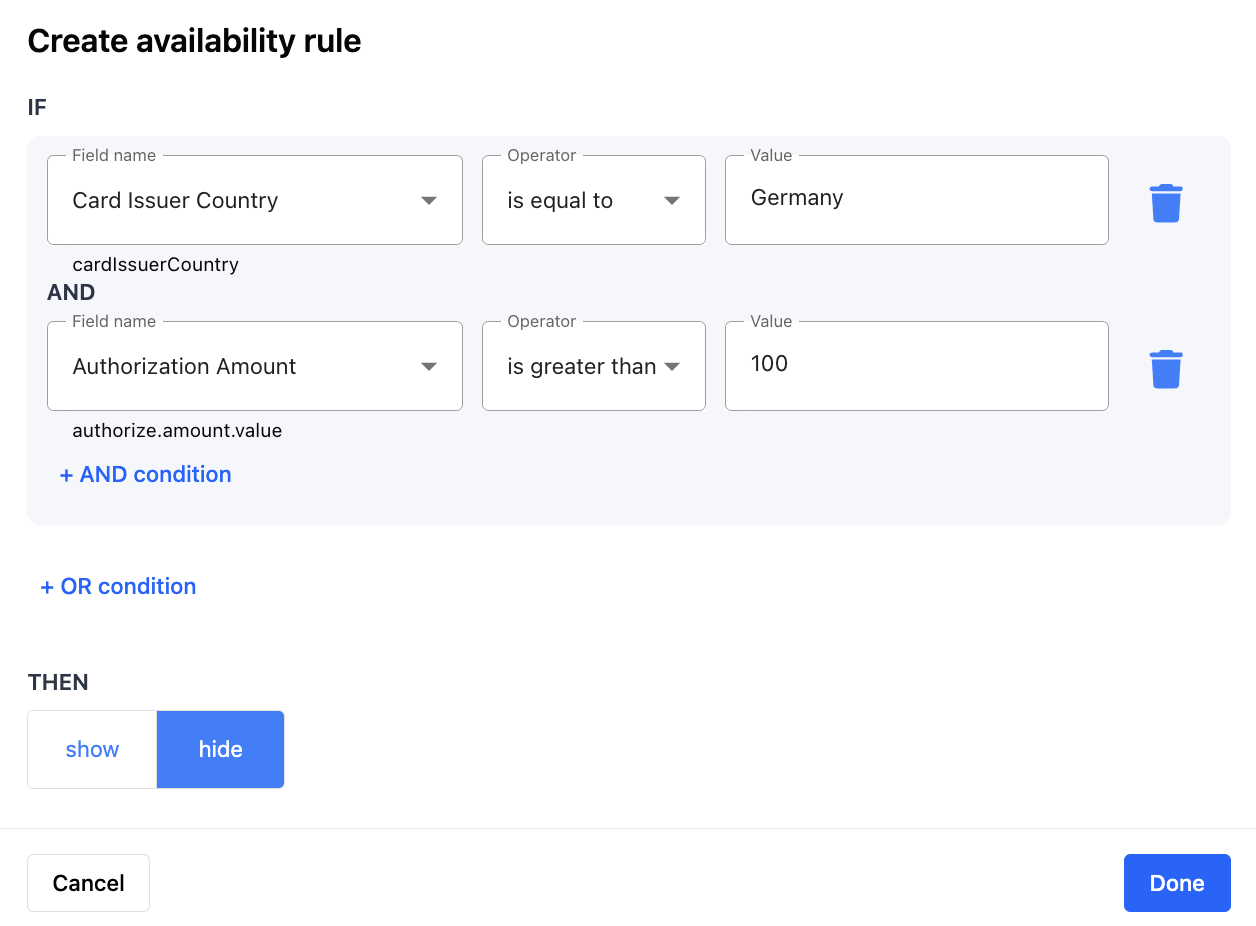Click the arrow beside Card Issuer Country
Viewport: 1256px width, 926px height.
[429, 201]
